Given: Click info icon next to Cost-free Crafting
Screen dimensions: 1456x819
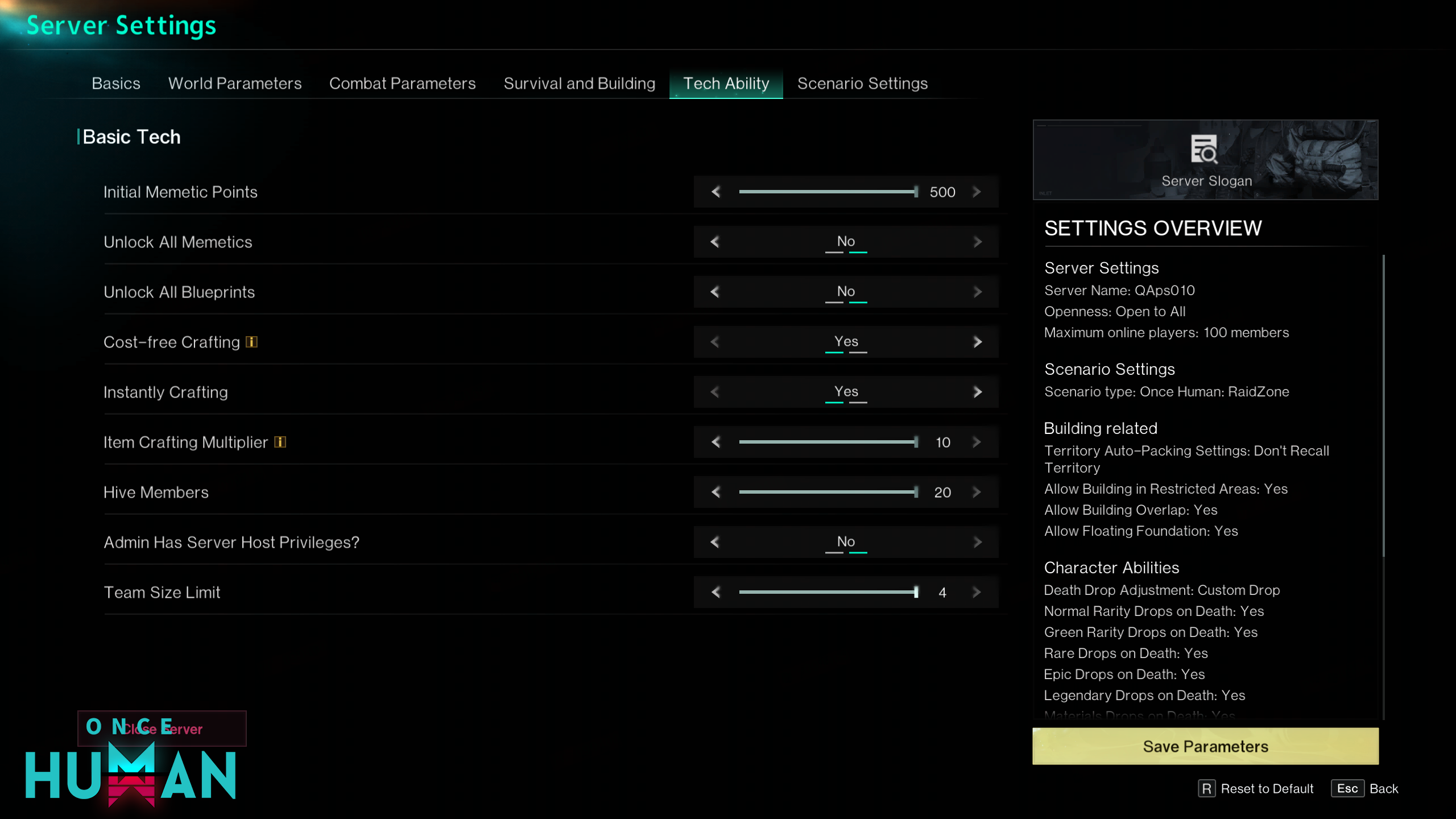Looking at the screenshot, I should tap(251, 342).
